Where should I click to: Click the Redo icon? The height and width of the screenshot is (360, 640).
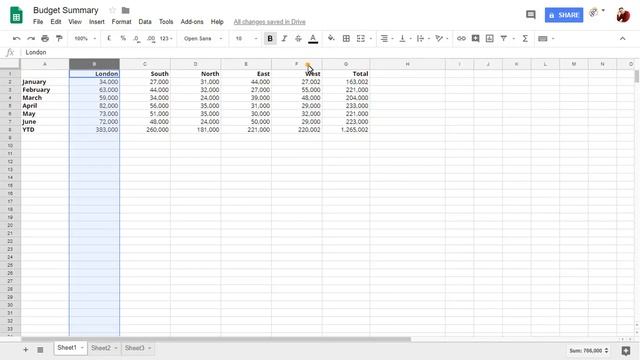31,38
